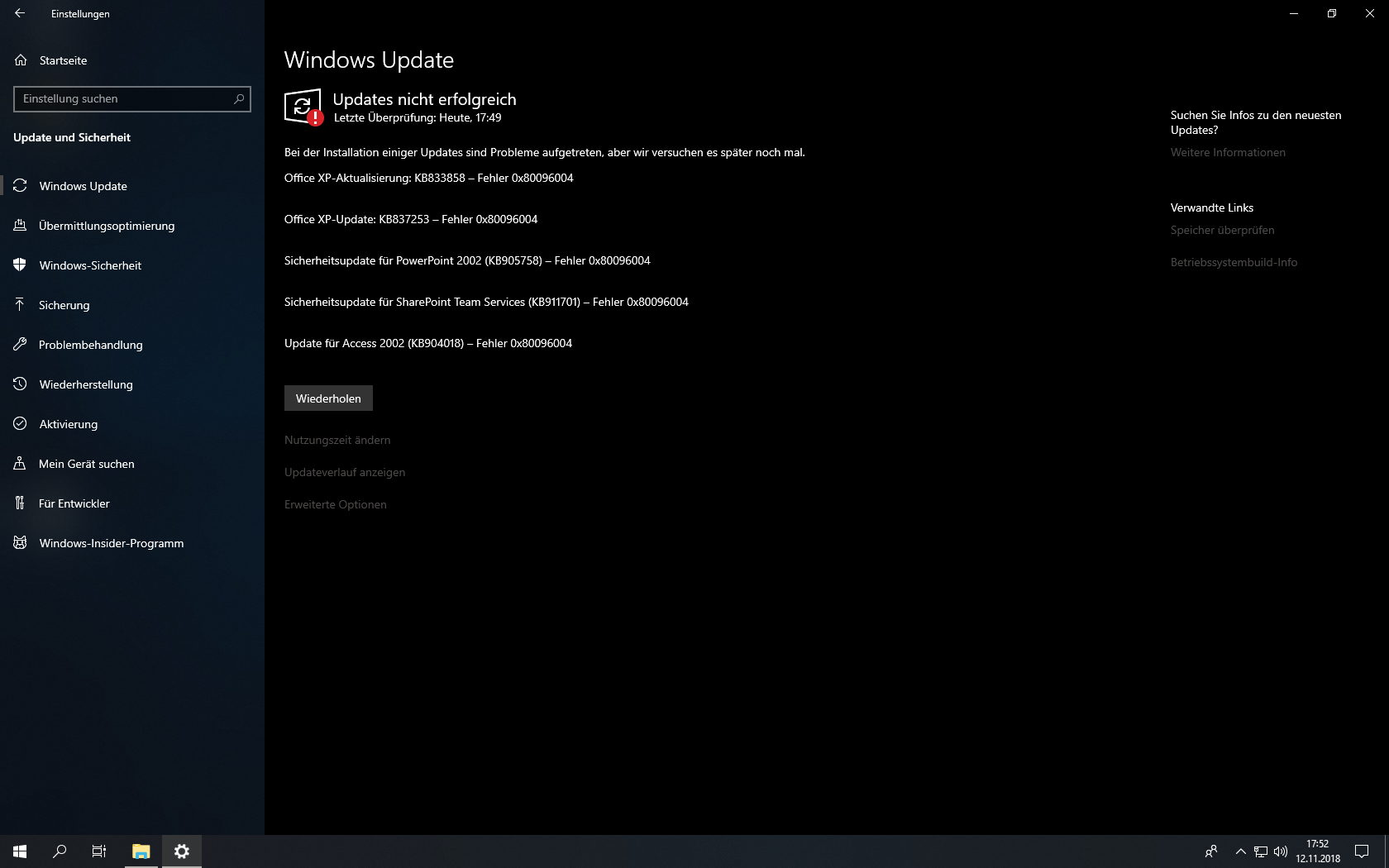Click the Settings gear in taskbar

(x=182, y=851)
